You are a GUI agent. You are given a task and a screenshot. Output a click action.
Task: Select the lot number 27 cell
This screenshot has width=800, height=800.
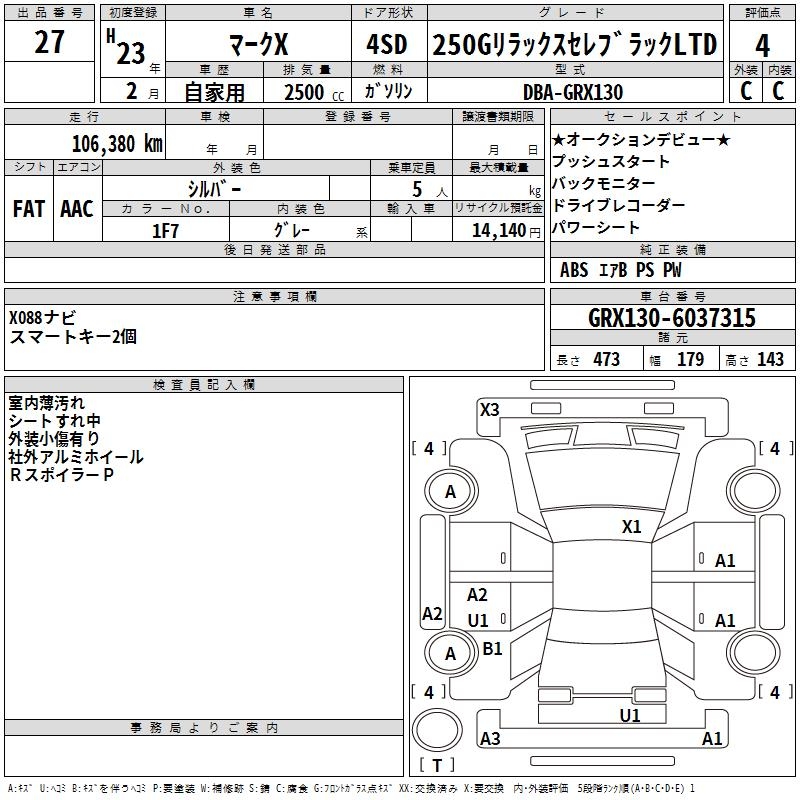click(50, 44)
